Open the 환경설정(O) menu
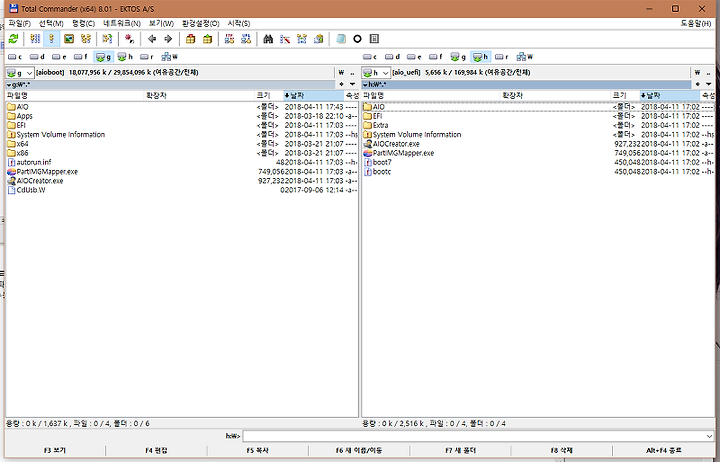 tap(201, 23)
